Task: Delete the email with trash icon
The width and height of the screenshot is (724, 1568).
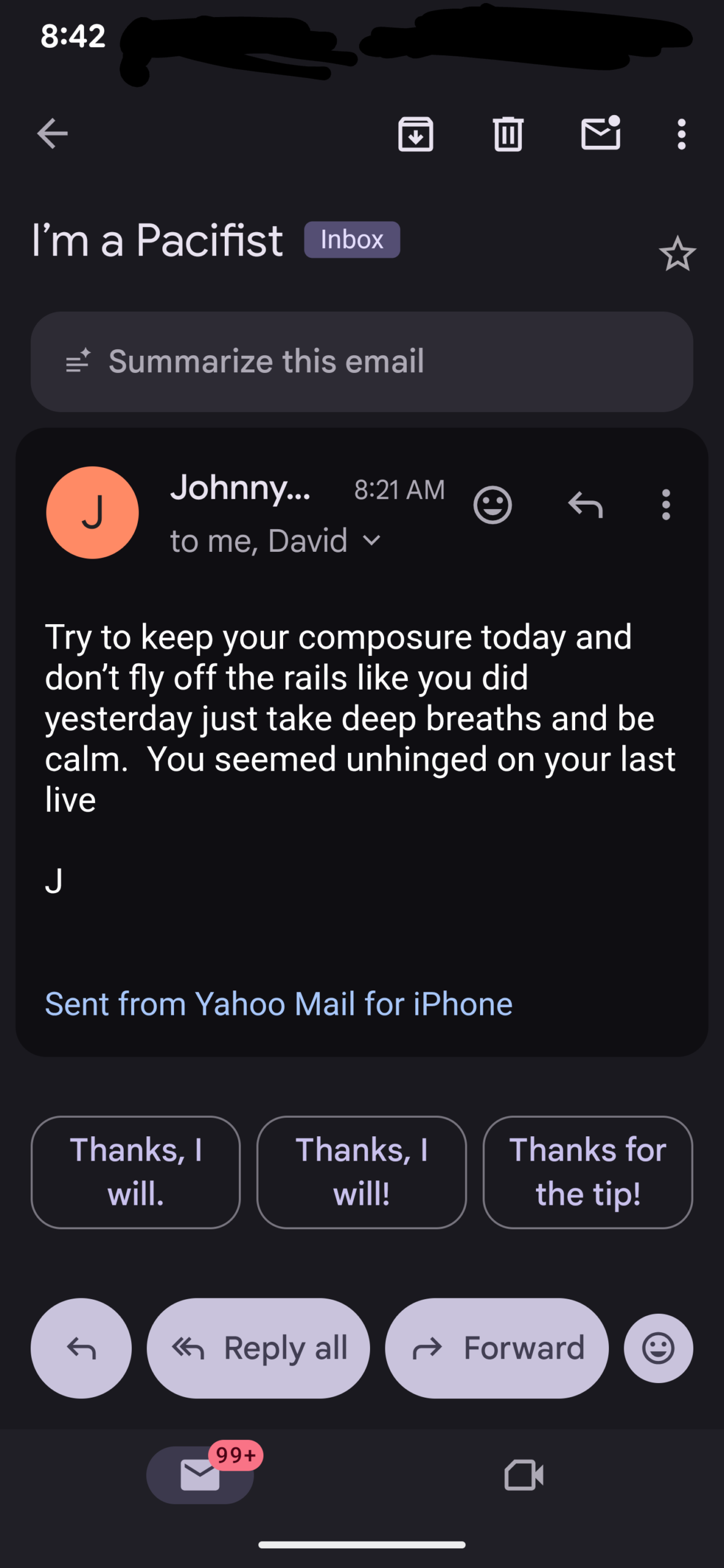Action: pyautogui.click(x=508, y=134)
